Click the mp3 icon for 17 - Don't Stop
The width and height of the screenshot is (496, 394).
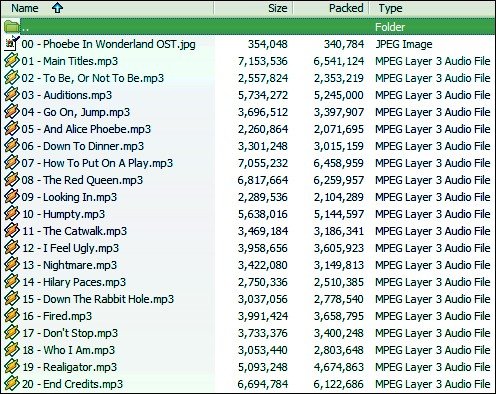(11, 333)
